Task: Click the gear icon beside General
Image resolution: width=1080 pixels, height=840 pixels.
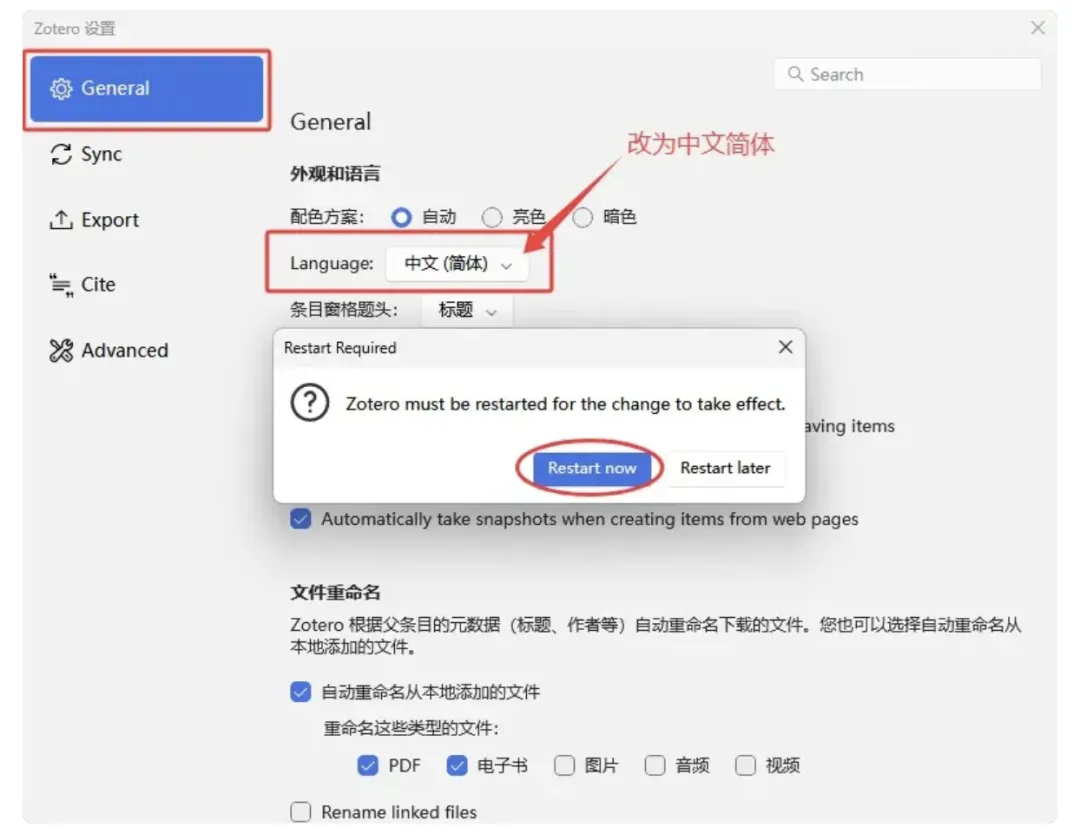Action: point(61,89)
